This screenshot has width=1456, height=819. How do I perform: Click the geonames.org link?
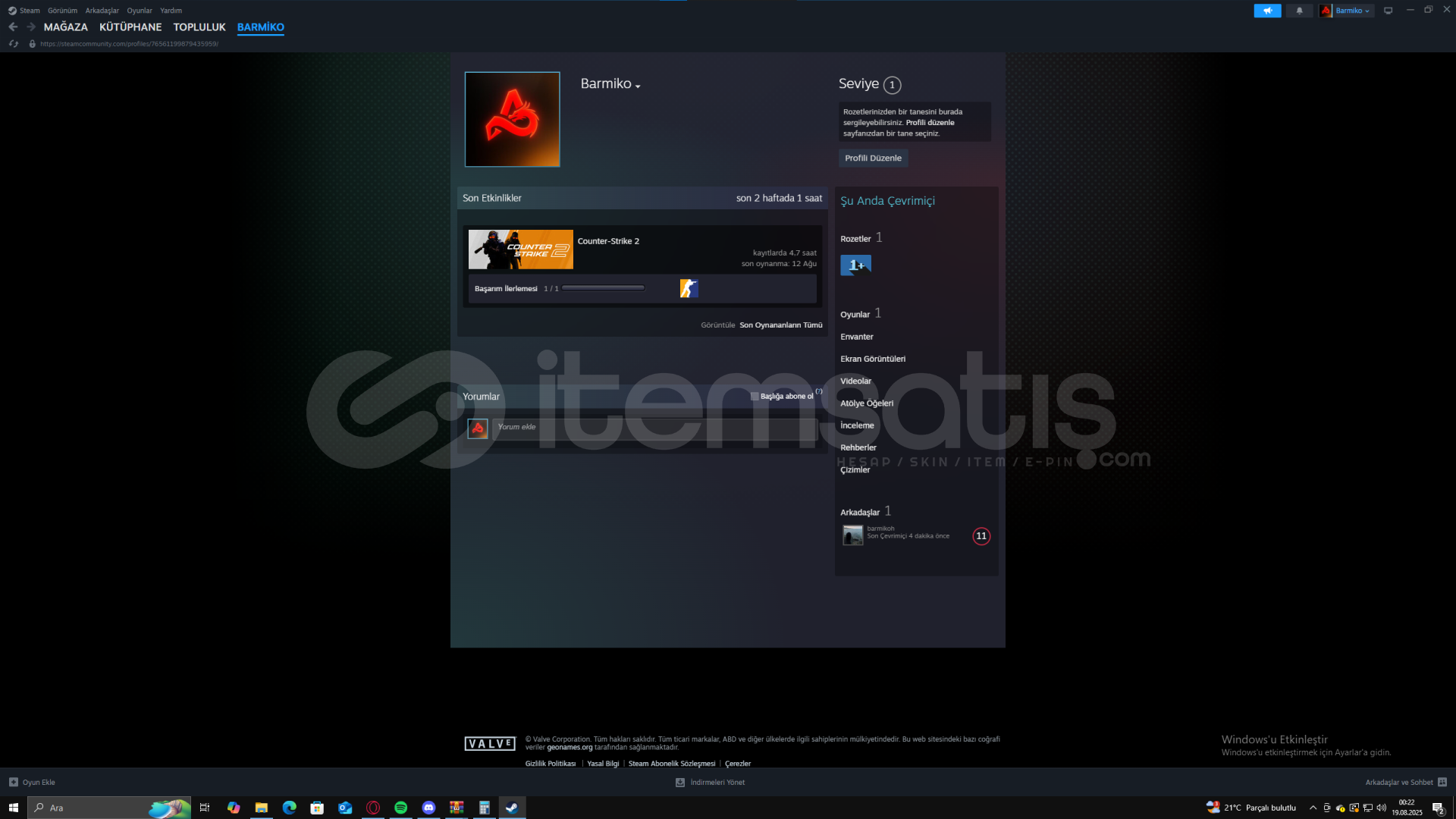click(570, 748)
